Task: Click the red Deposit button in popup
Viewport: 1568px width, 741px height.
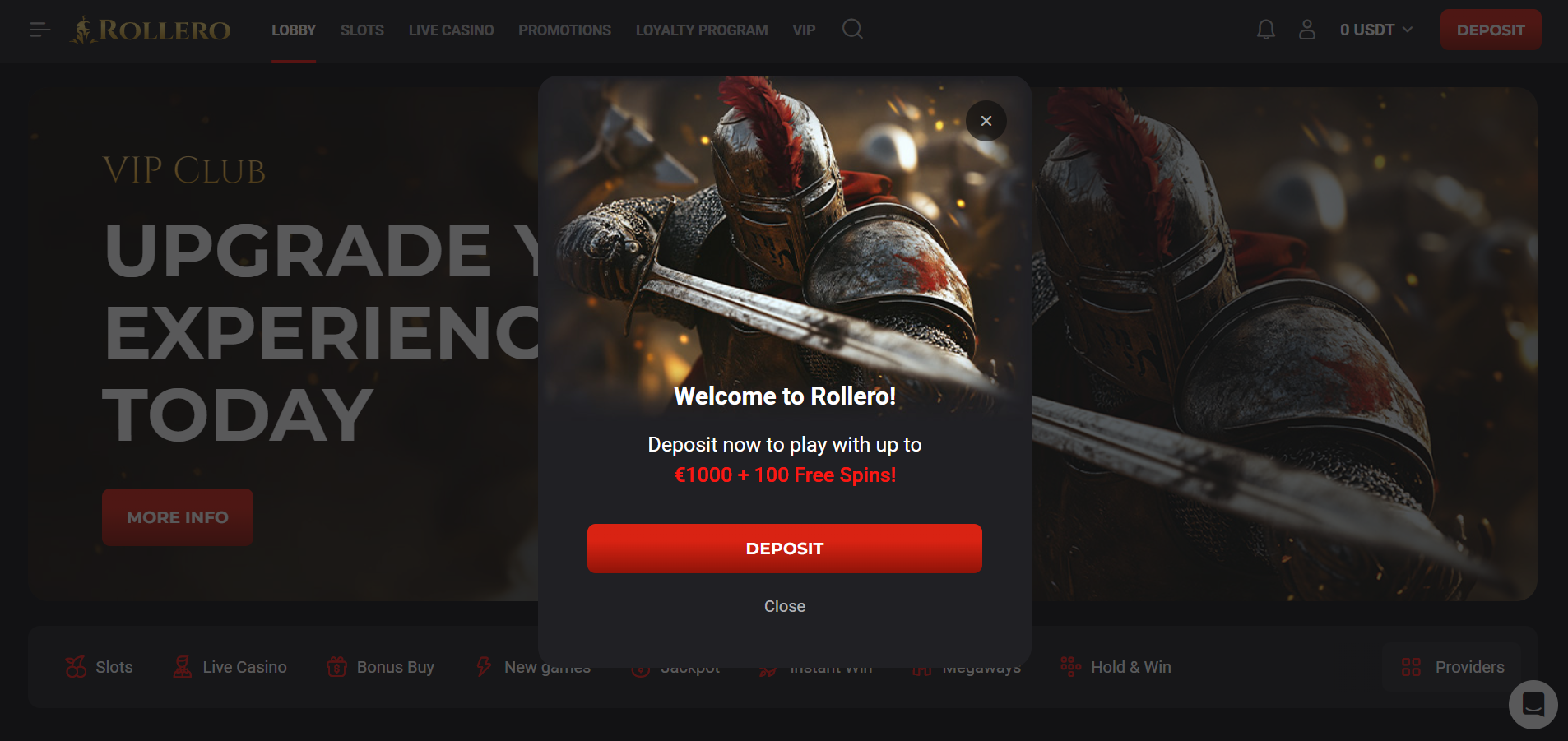Action: click(784, 549)
